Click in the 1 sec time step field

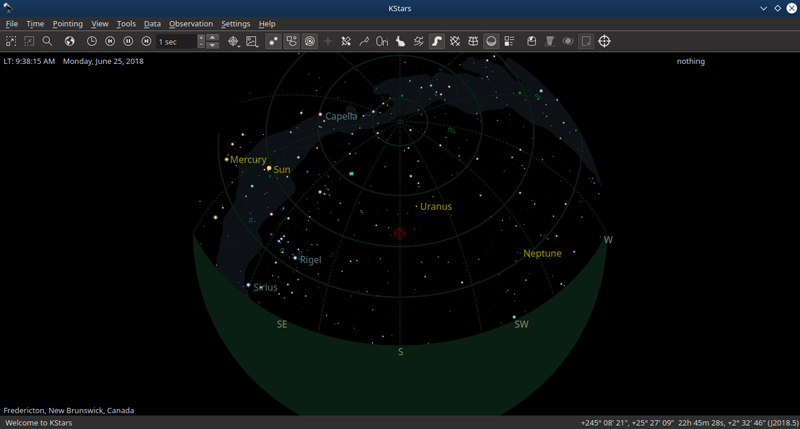(176, 41)
